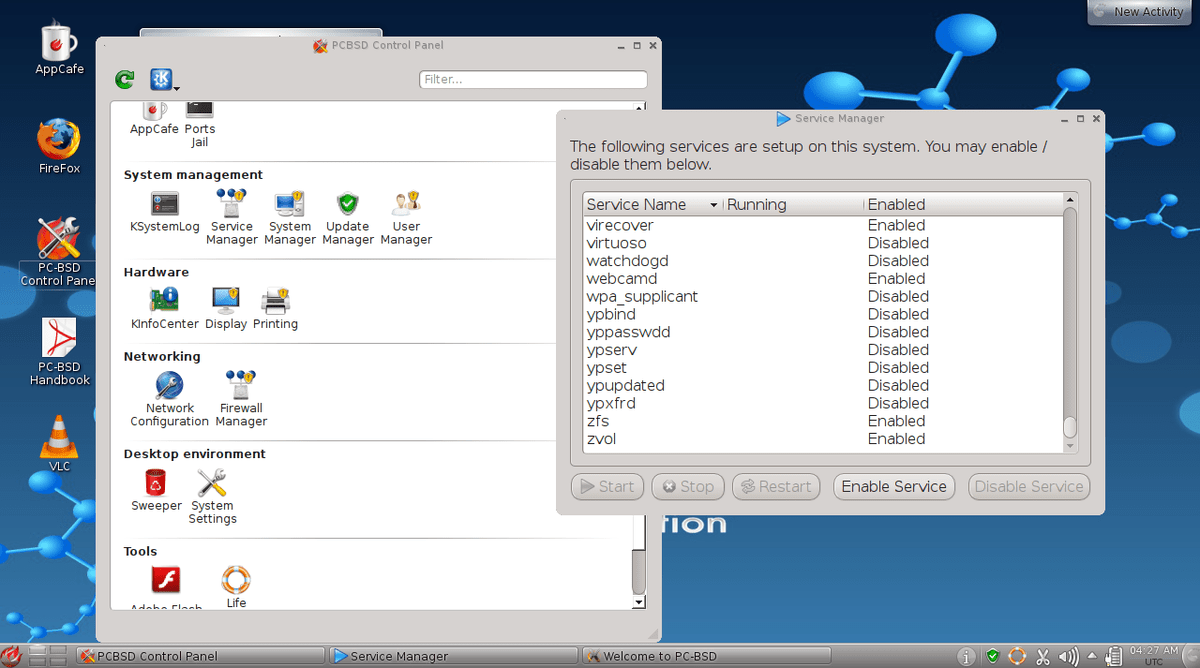
Task: Open Printing under Hardware
Action: click(275, 309)
